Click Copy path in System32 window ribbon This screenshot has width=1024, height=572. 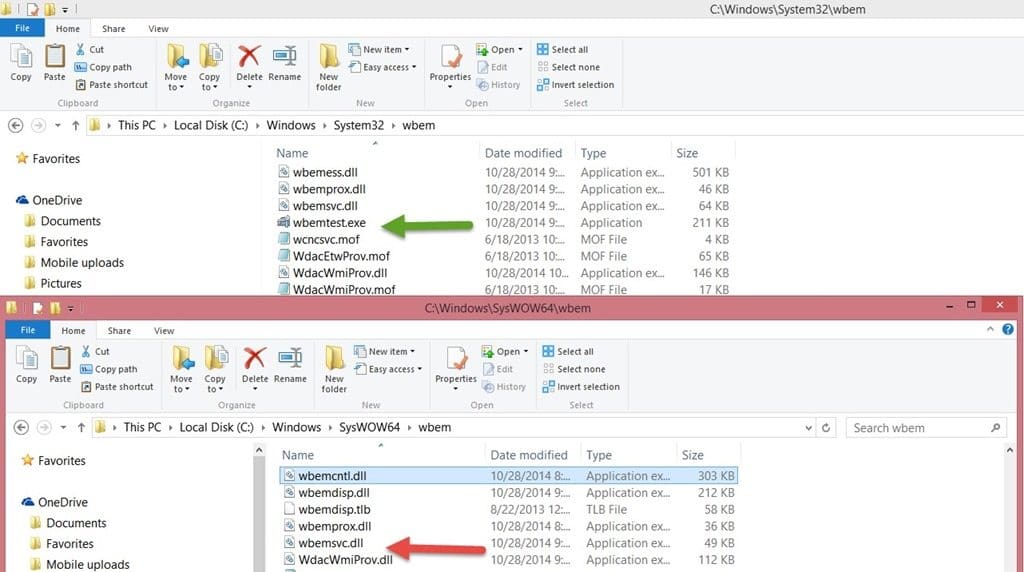(103, 67)
